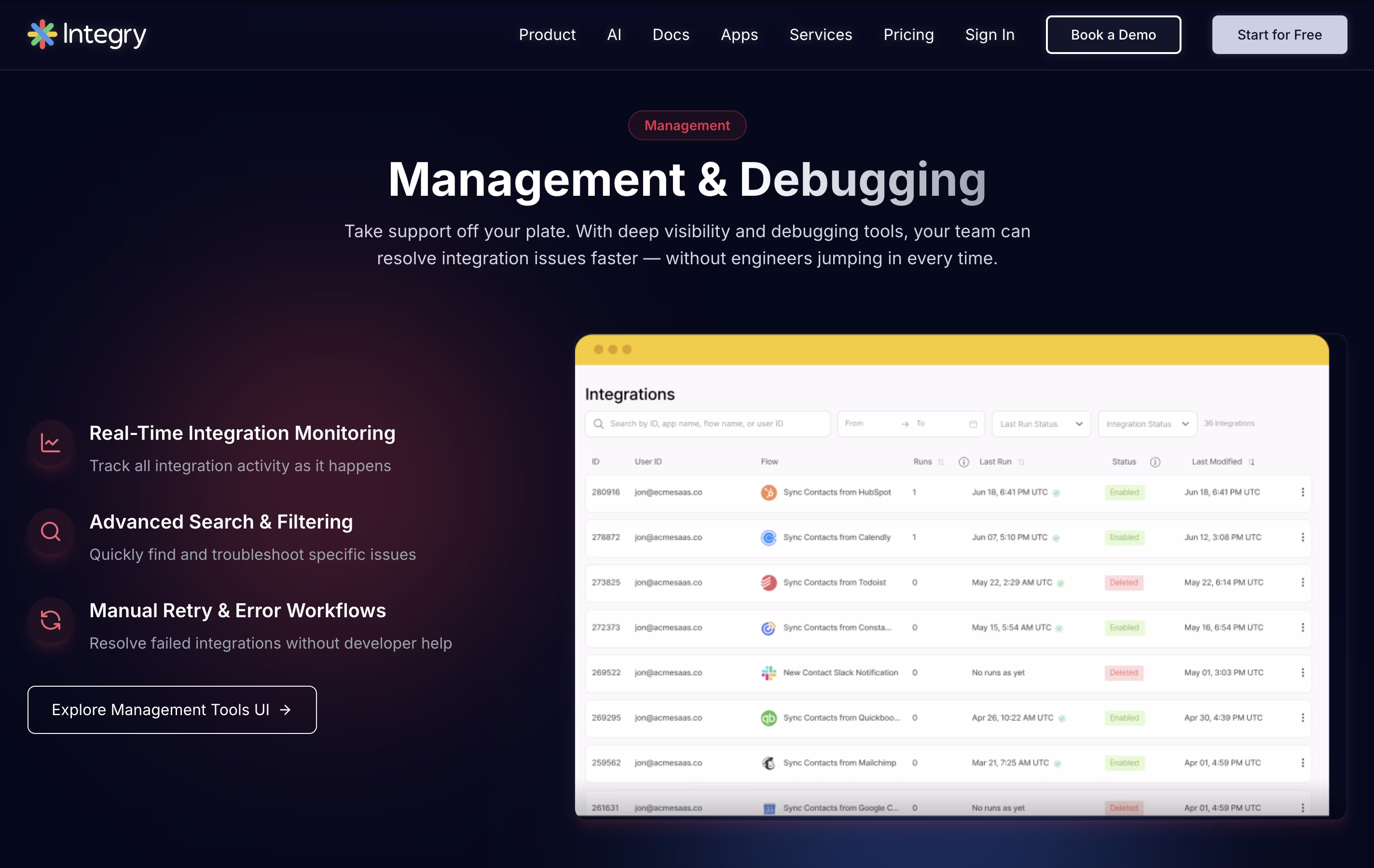
Task: Expand the Last Run Status dropdown
Action: (1041, 424)
